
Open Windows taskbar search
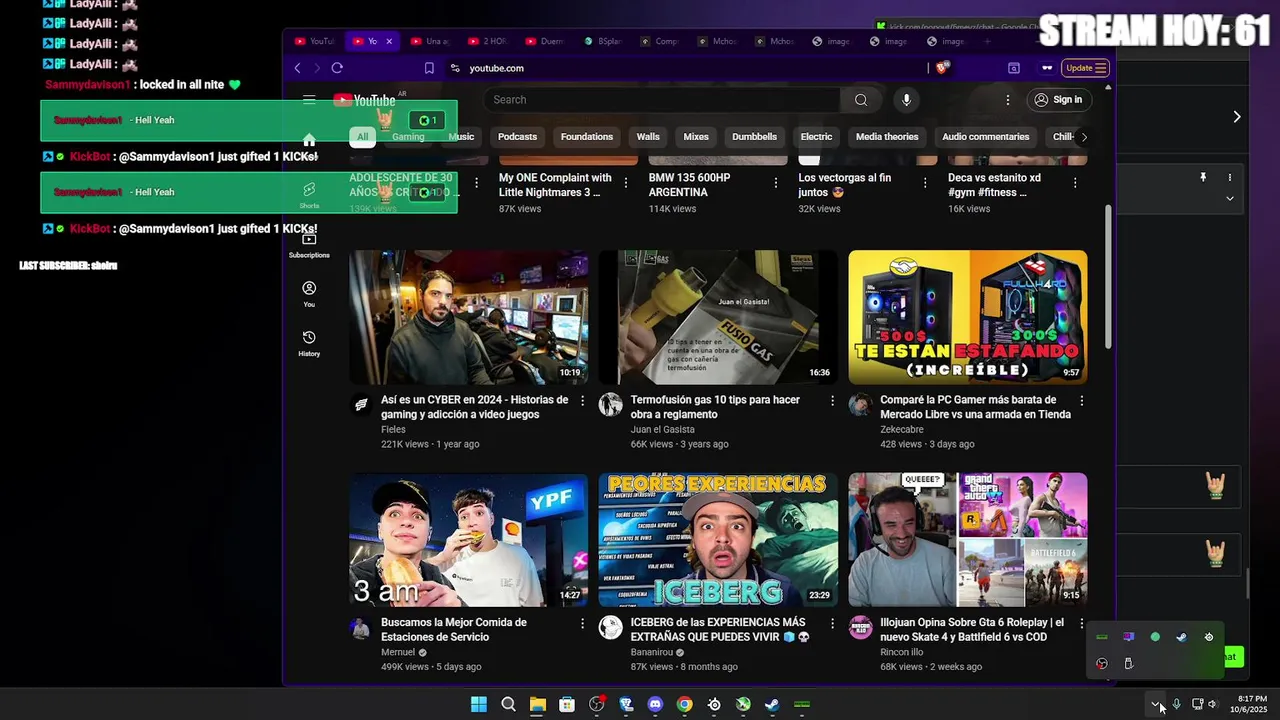(x=508, y=704)
